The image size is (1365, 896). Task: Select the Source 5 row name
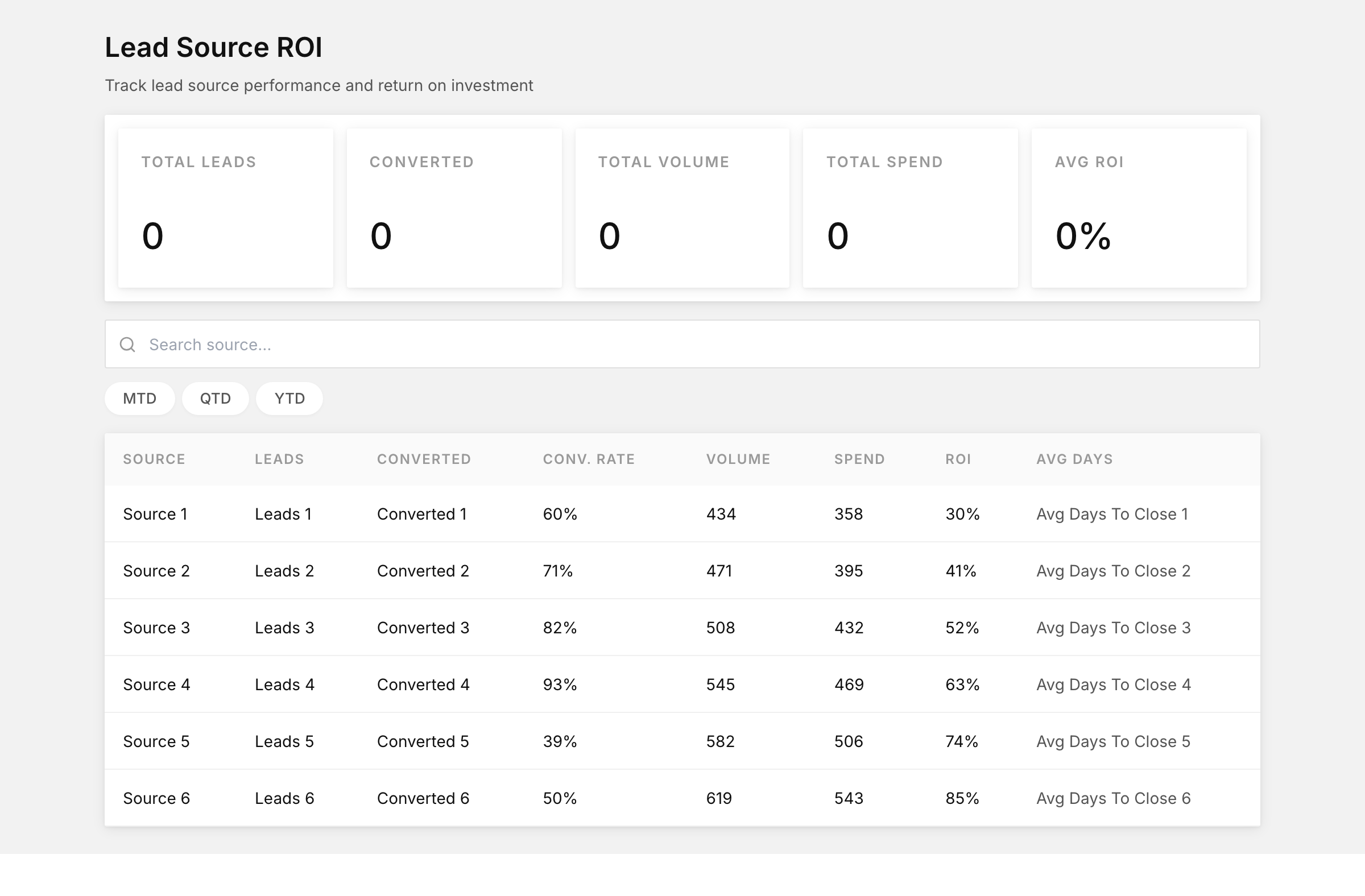[x=156, y=741]
